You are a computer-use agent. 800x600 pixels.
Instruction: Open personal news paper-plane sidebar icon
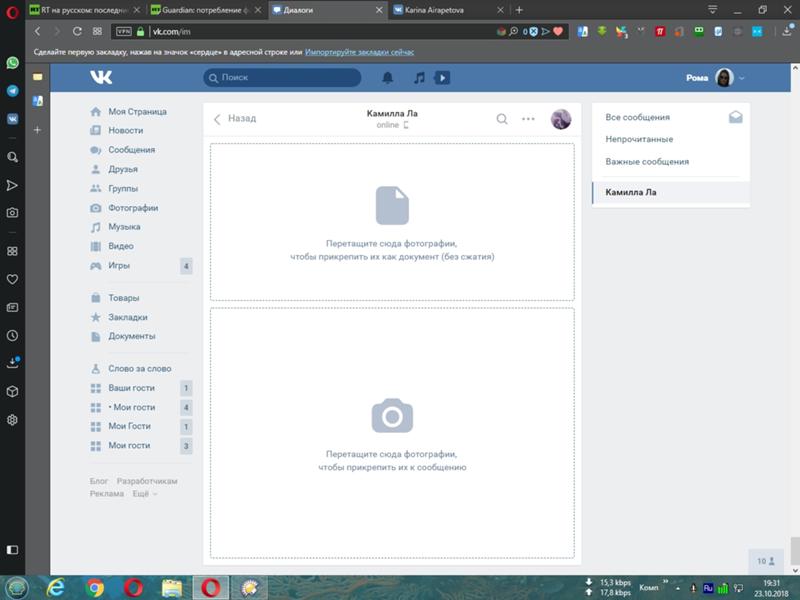click(12, 185)
